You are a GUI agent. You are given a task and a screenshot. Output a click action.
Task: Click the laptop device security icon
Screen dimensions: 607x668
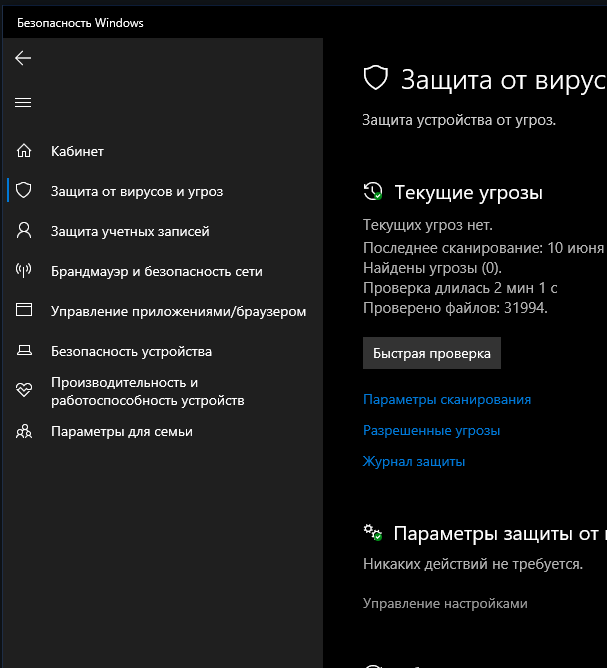tap(24, 351)
